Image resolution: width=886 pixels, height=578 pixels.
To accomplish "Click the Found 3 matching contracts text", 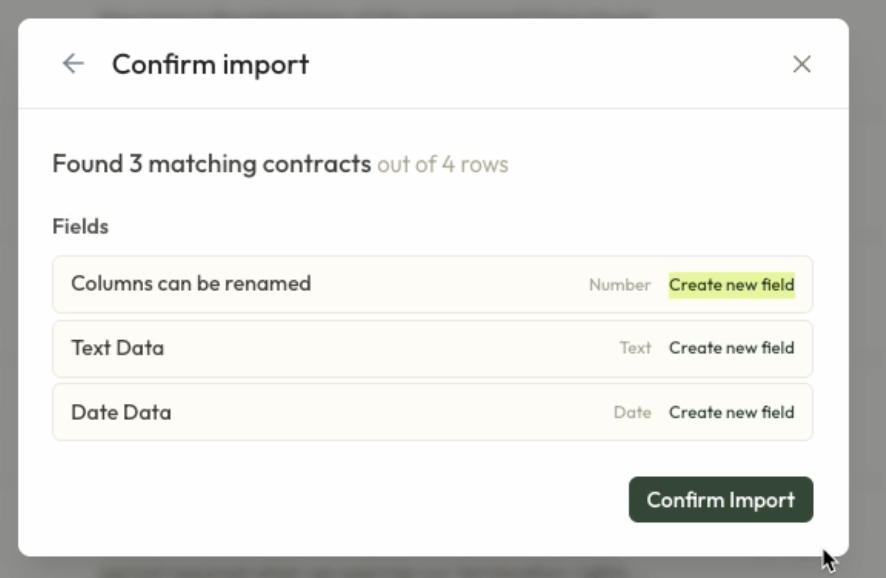I will (211, 164).
